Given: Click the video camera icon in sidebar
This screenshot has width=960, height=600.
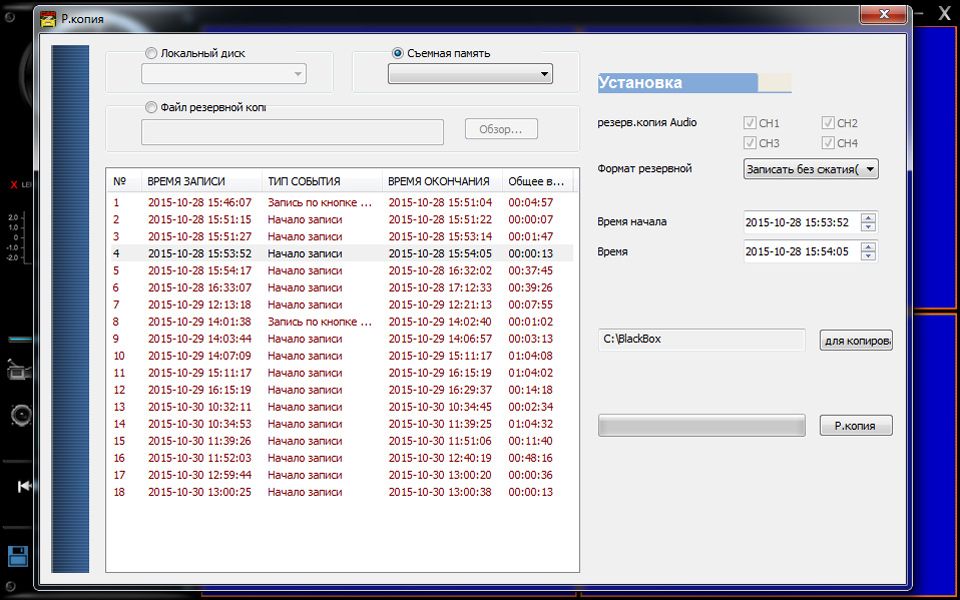Looking at the screenshot, I should [16, 371].
